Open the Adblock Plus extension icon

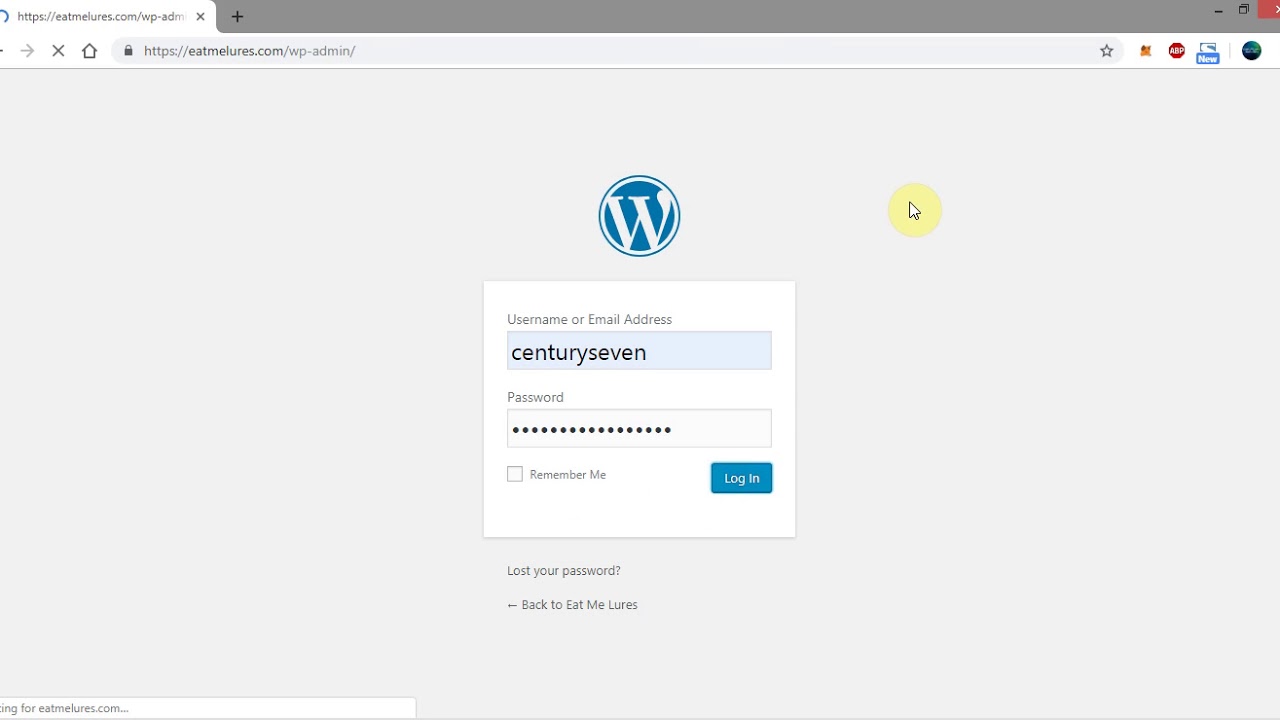[x=1177, y=51]
